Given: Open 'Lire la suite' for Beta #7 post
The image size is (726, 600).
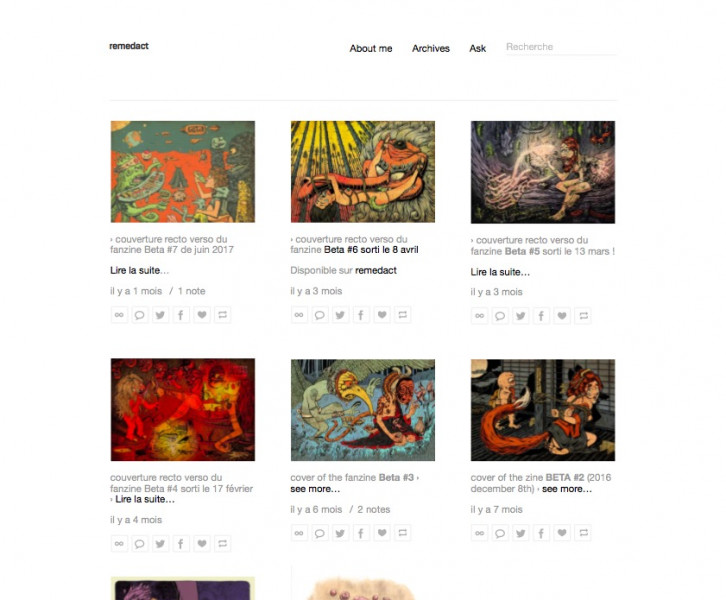Looking at the screenshot, I should pos(139,270).
